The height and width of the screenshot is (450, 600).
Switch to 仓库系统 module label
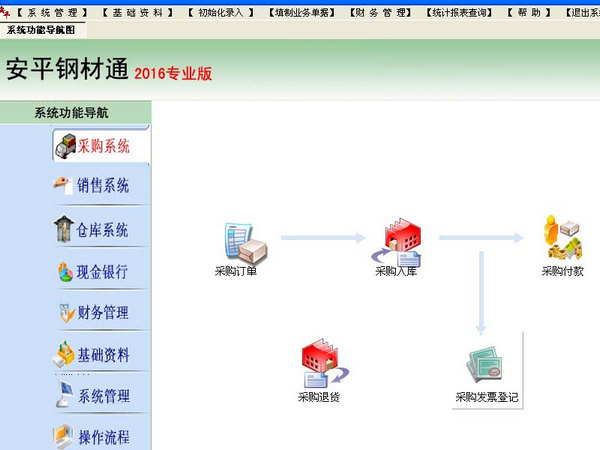tap(102, 230)
